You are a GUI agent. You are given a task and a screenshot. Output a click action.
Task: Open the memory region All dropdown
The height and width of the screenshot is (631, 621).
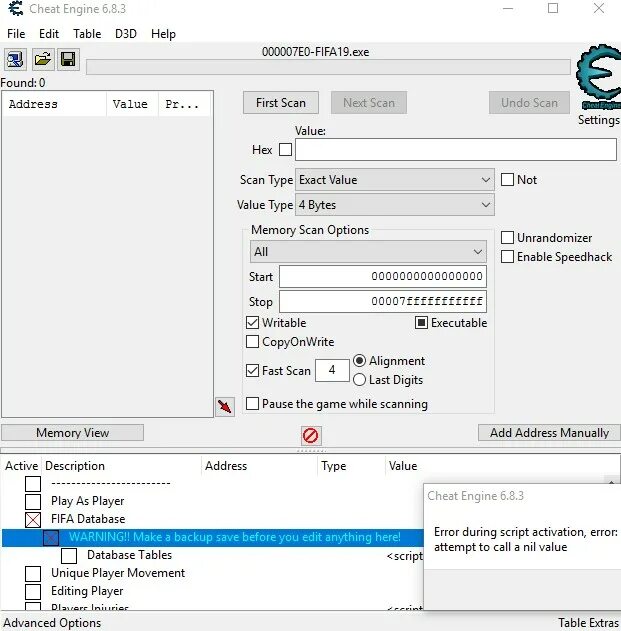[368, 252]
